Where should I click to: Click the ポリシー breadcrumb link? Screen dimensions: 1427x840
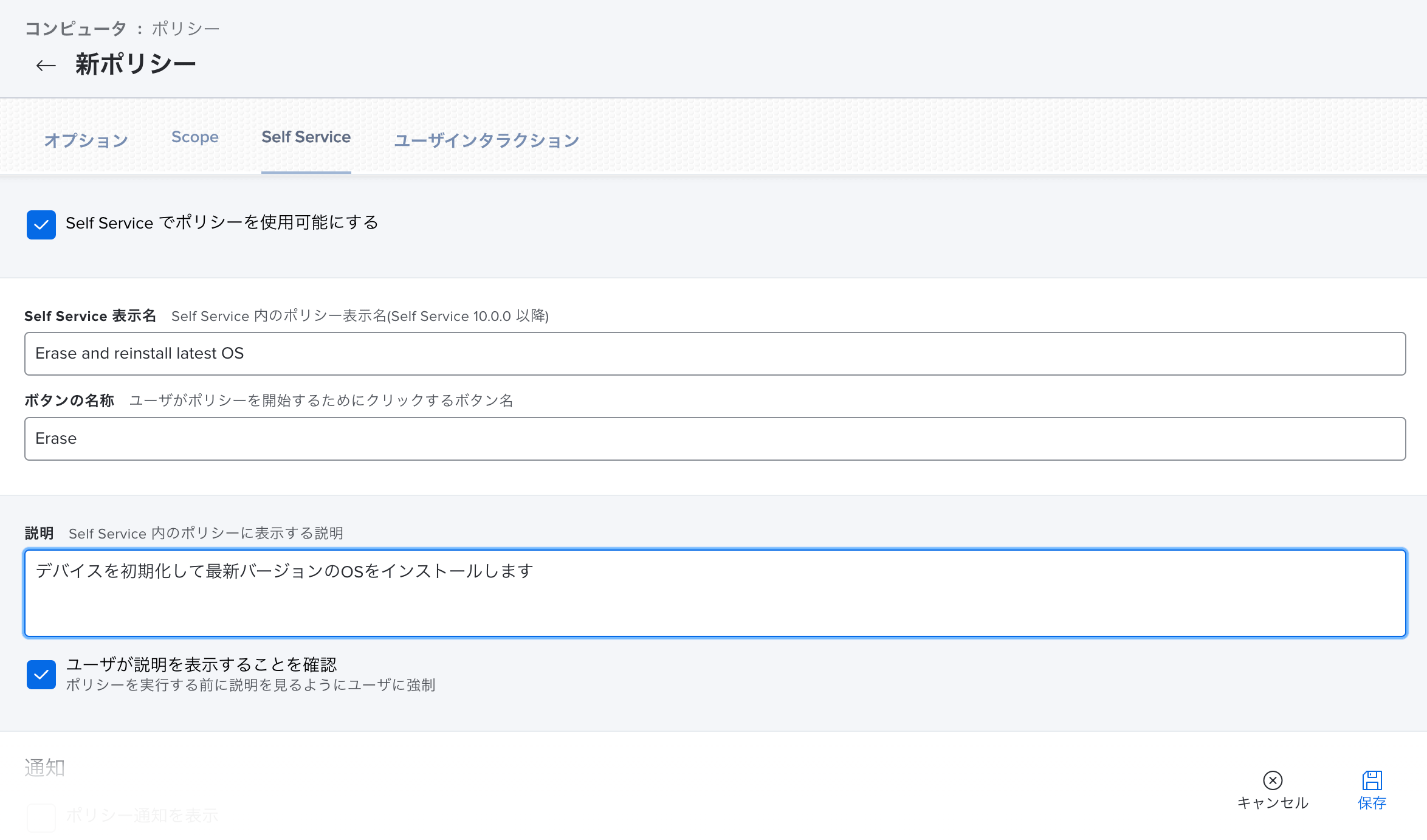coord(185,29)
